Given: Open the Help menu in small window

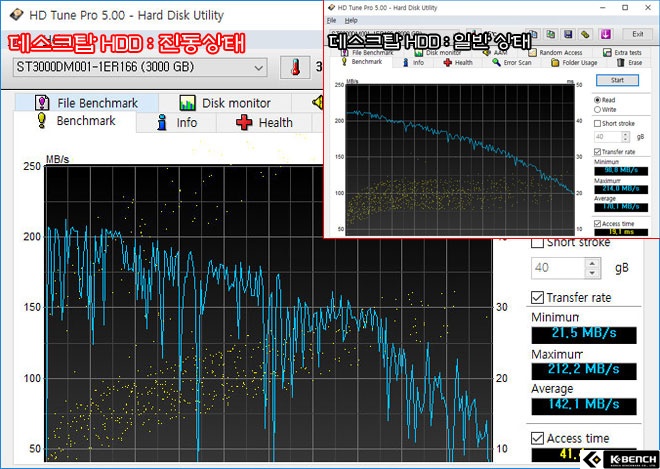Looking at the screenshot, I should click(x=351, y=20).
